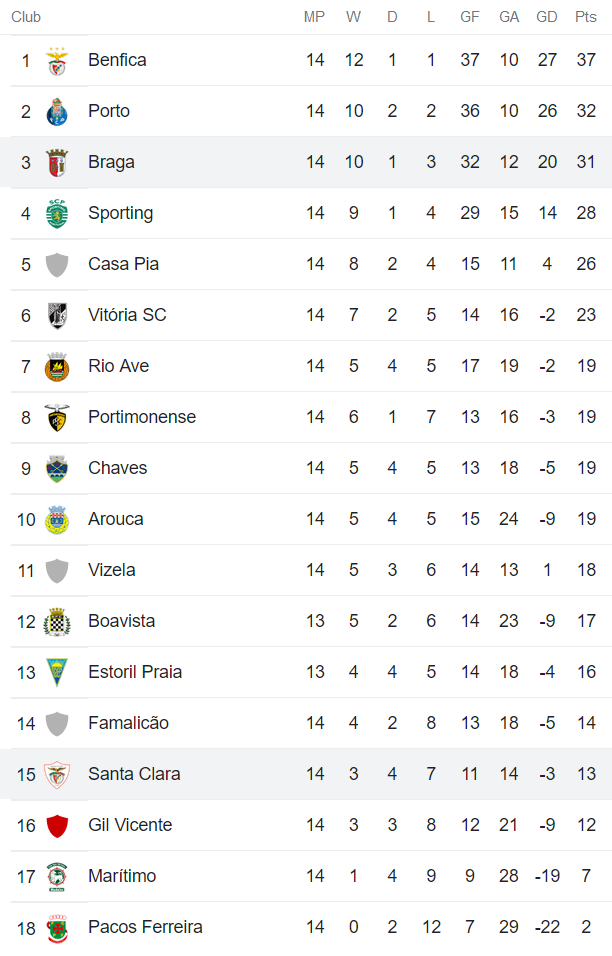Click the Gil Vicente red shield icon
This screenshot has width=612, height=956.
coord(57,826)
